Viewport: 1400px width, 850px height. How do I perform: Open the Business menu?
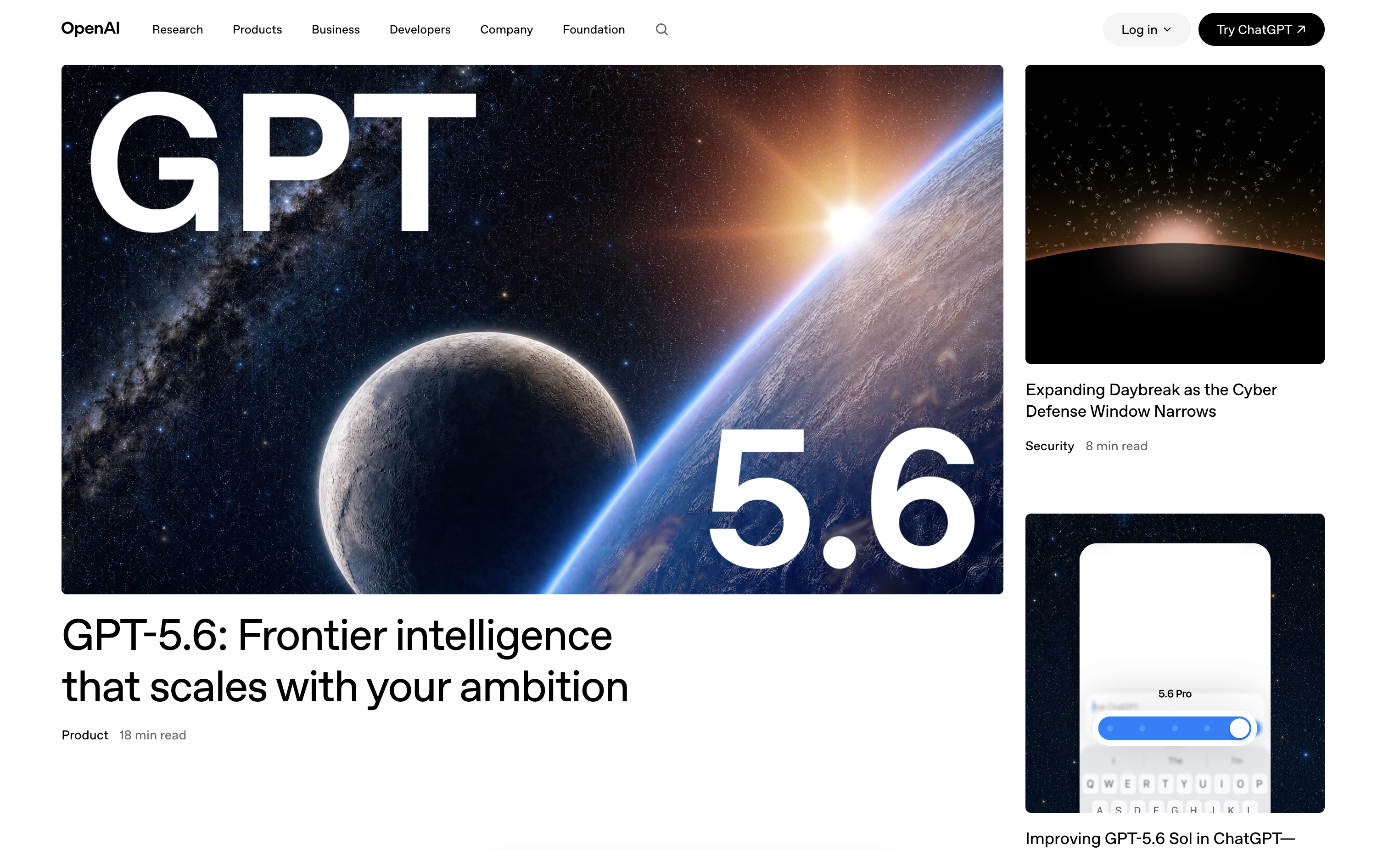point(335,29)
